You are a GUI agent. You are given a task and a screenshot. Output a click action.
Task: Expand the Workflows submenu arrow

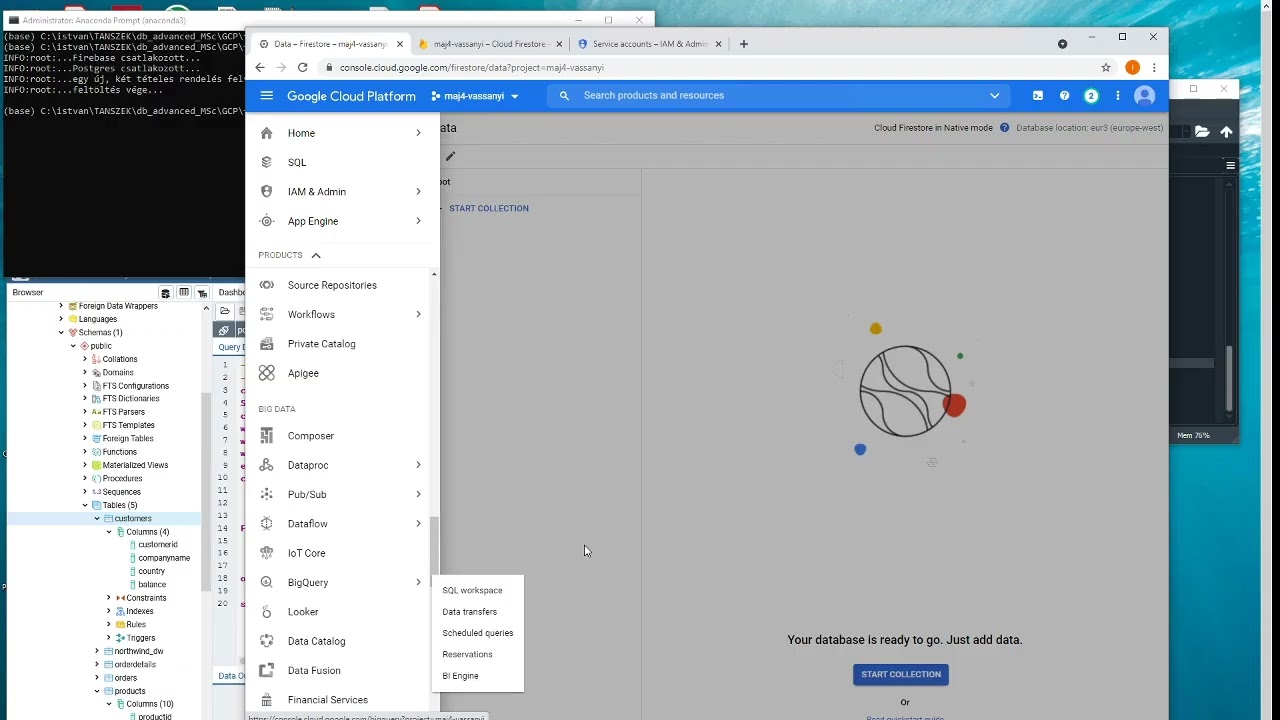click(x=418, y=314)
